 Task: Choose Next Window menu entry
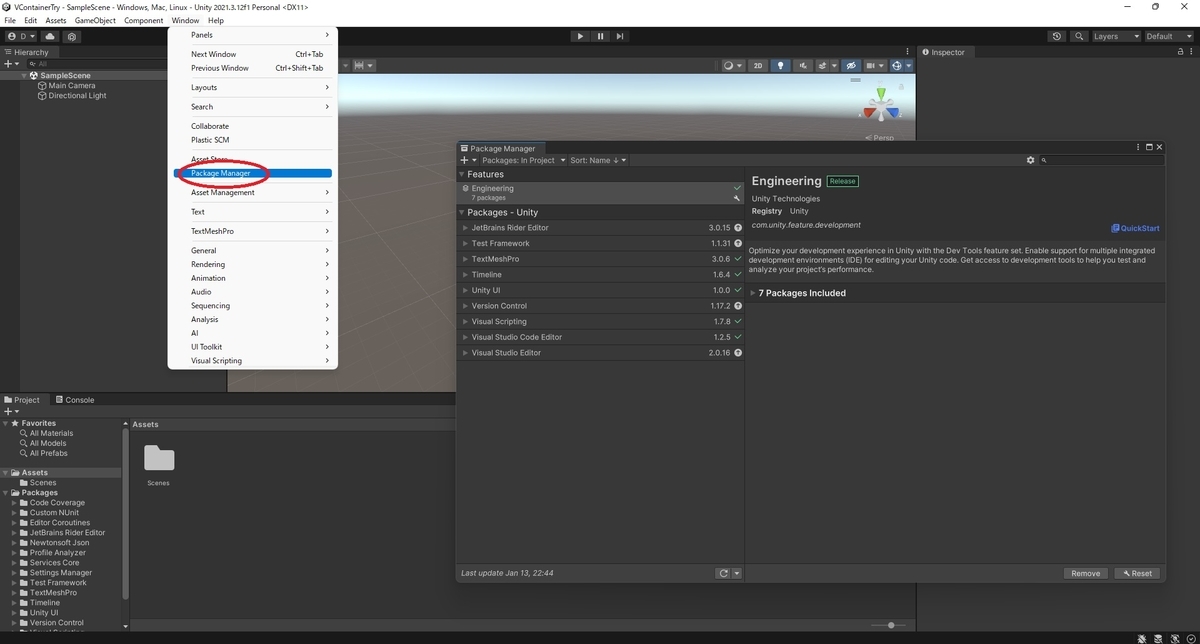point(253,54)
